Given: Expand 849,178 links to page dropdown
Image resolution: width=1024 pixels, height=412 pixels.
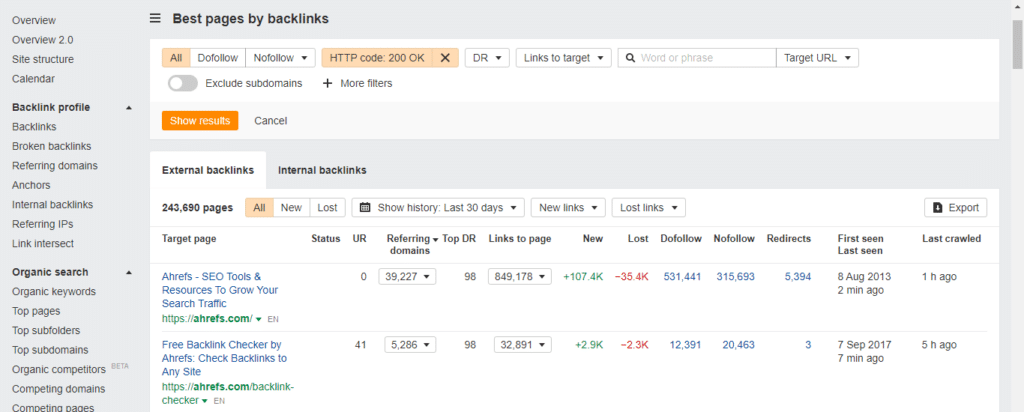Looking at the screenshot, I should pos(520,277).
